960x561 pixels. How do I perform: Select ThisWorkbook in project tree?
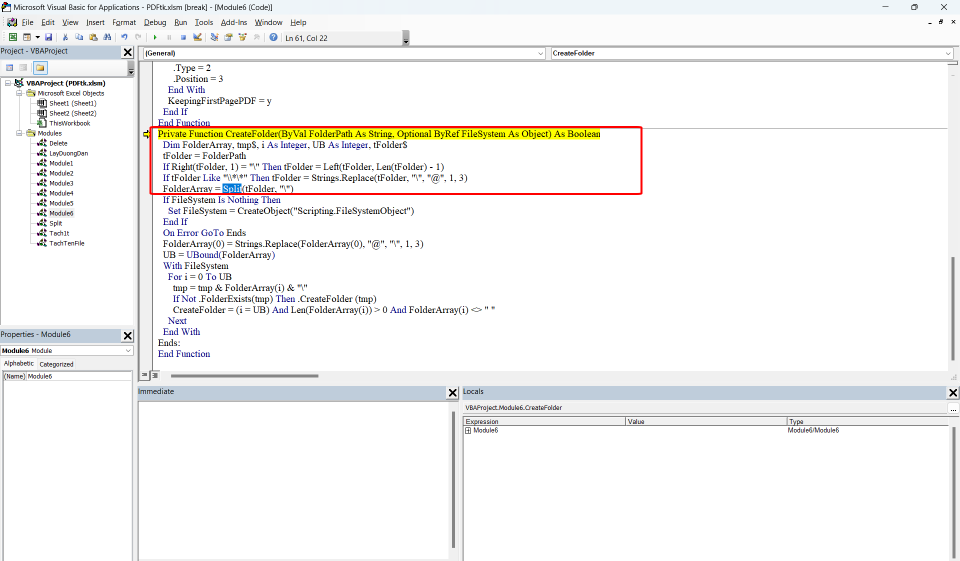point(69,123)
